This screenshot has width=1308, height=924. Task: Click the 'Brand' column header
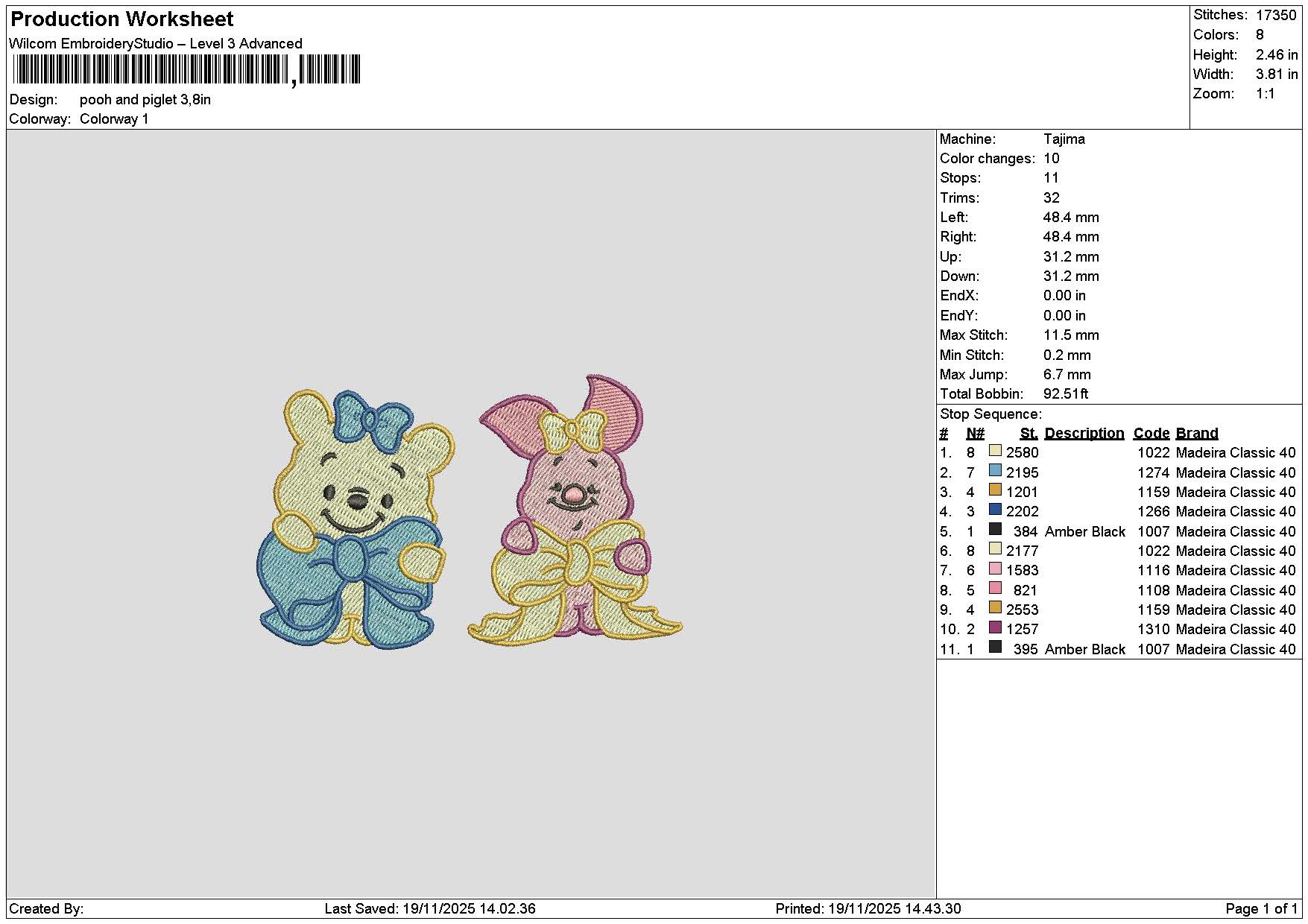[x=1197, y=434]
